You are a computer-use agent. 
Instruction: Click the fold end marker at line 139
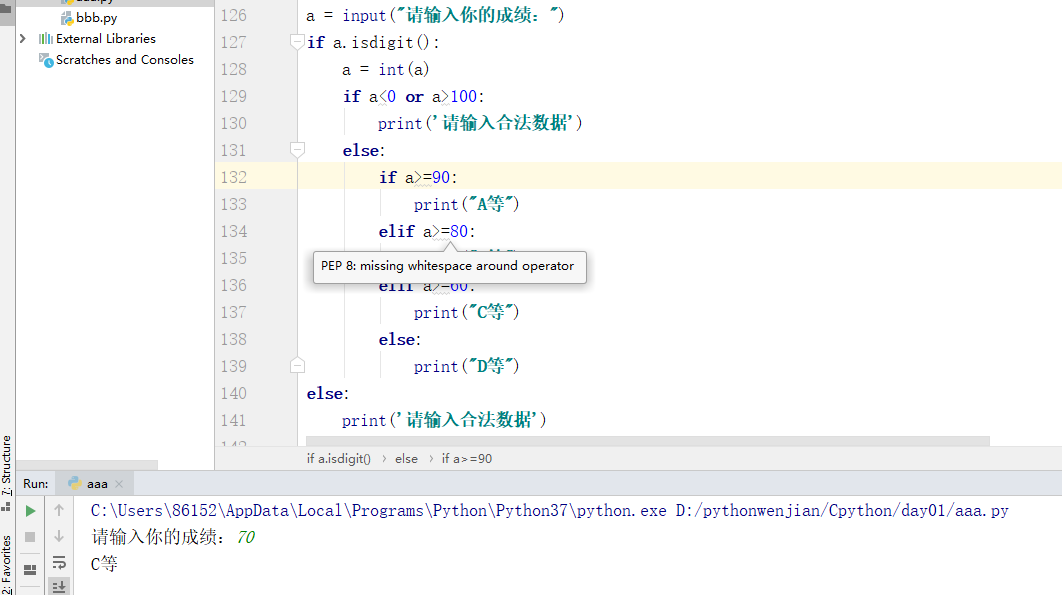(297, 366)
